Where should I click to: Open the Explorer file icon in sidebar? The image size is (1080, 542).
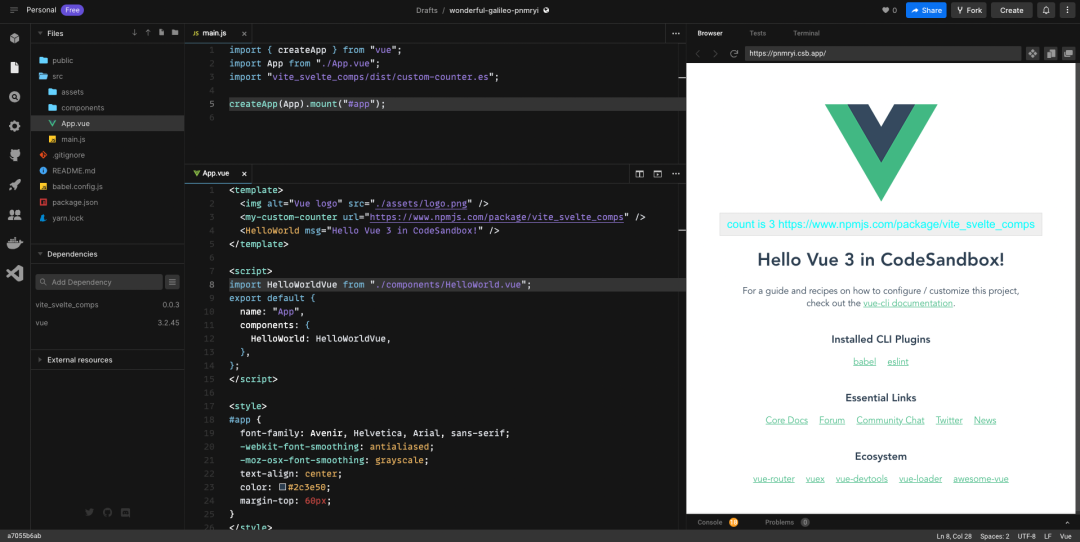(x=14, y=67)
